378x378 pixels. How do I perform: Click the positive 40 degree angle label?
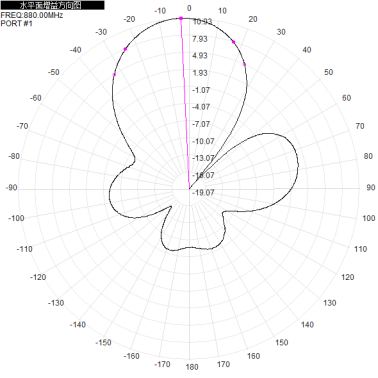(x=307, y=50)
